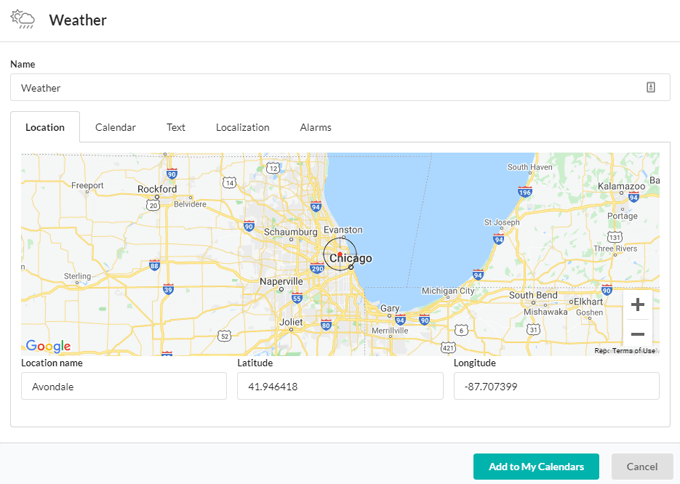Click the Google logo on the map
The height and width of the screenshot is (484, 680).
click(x=48, y=346)
